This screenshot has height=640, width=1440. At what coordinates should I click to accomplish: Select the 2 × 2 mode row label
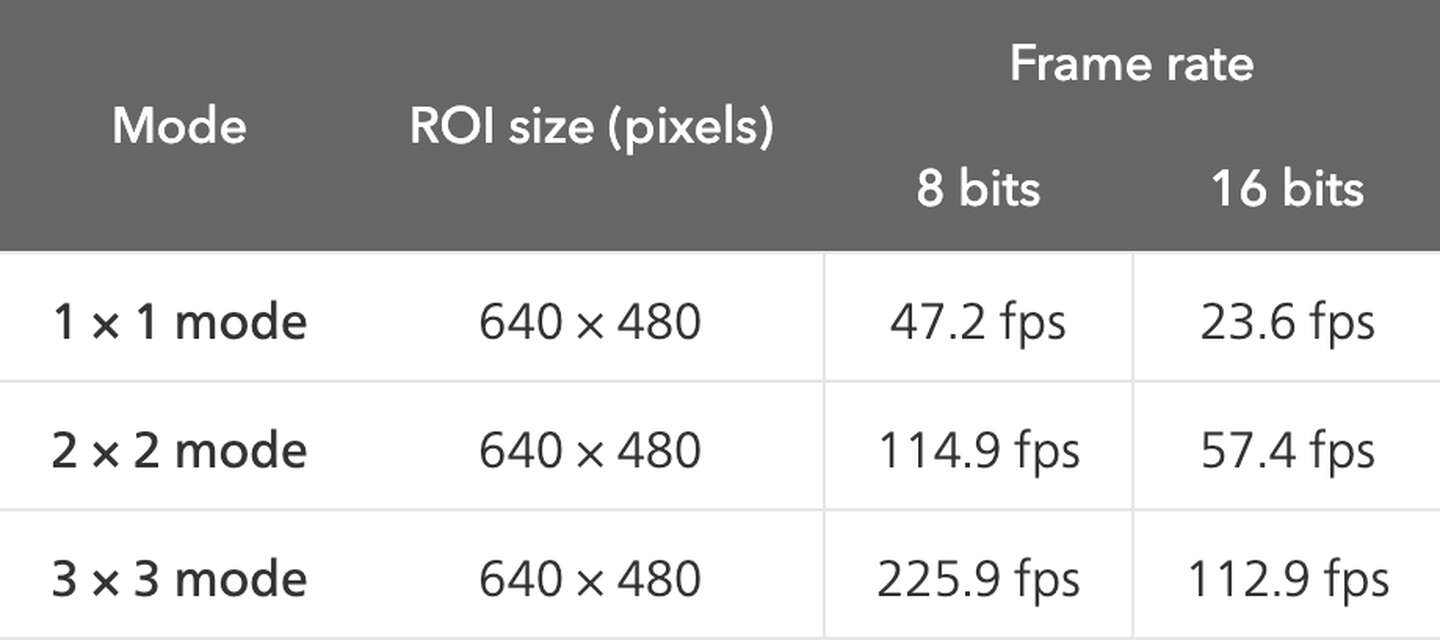[x=179, y=451]
